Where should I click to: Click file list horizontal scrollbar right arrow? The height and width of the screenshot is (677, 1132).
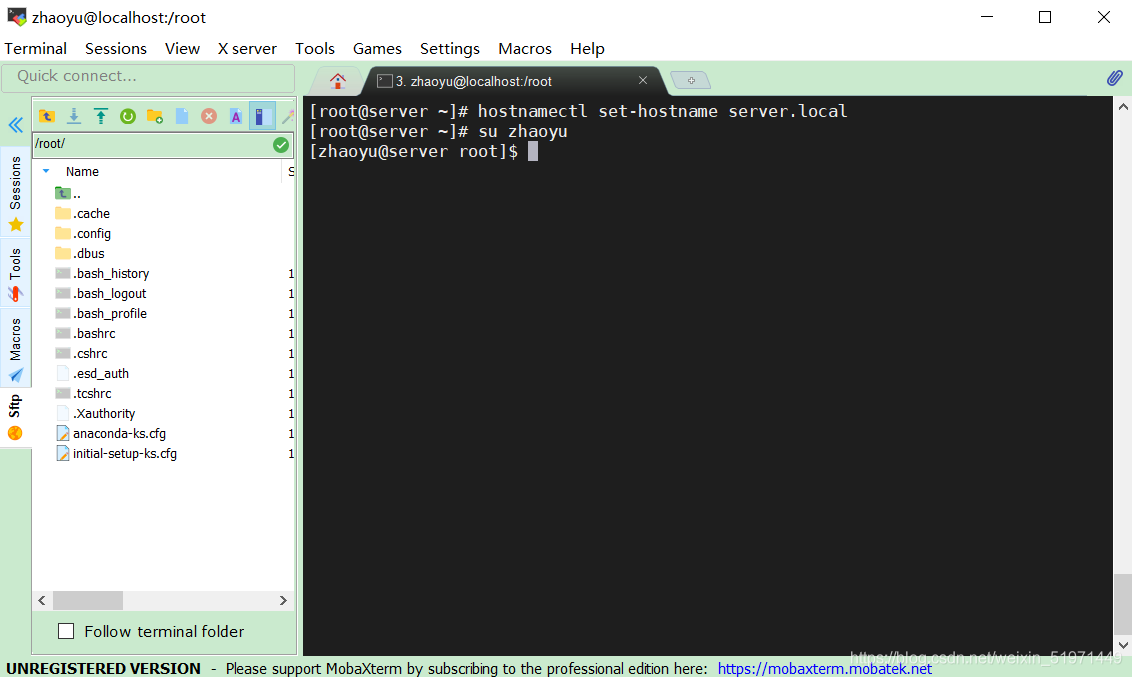click(283, 600)
